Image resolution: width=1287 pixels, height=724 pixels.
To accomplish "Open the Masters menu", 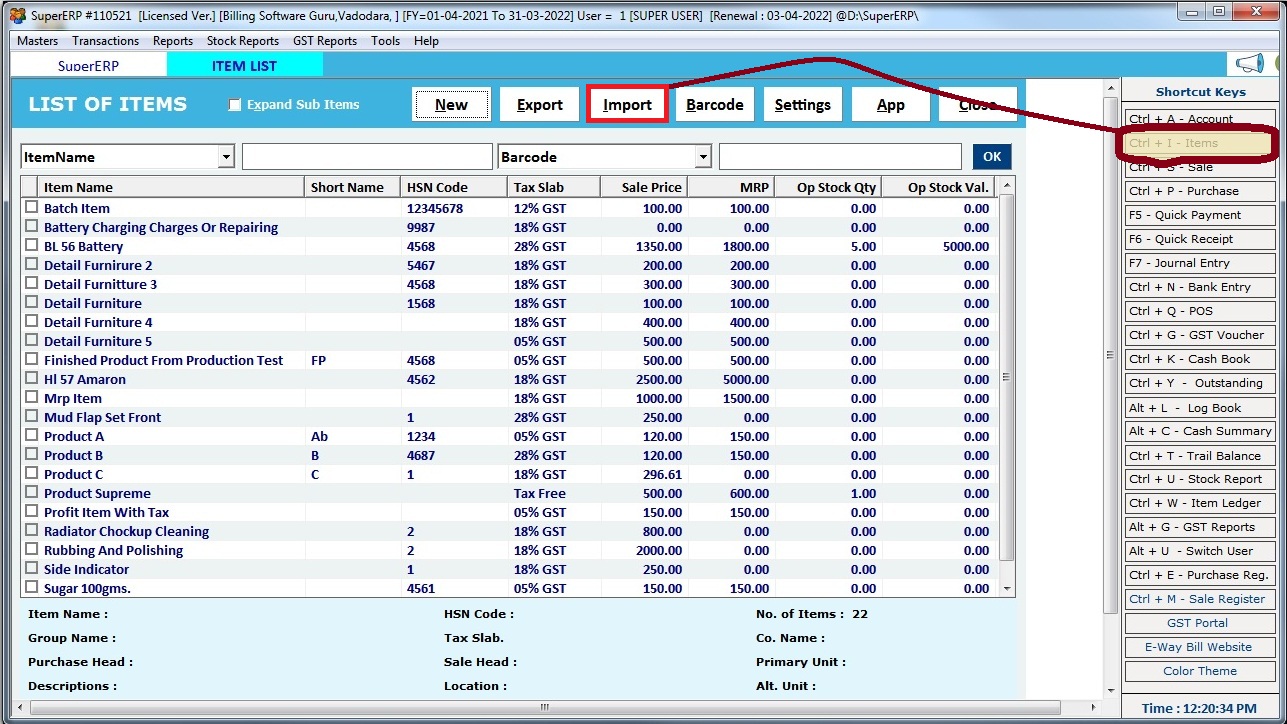I will coord(36,41).
